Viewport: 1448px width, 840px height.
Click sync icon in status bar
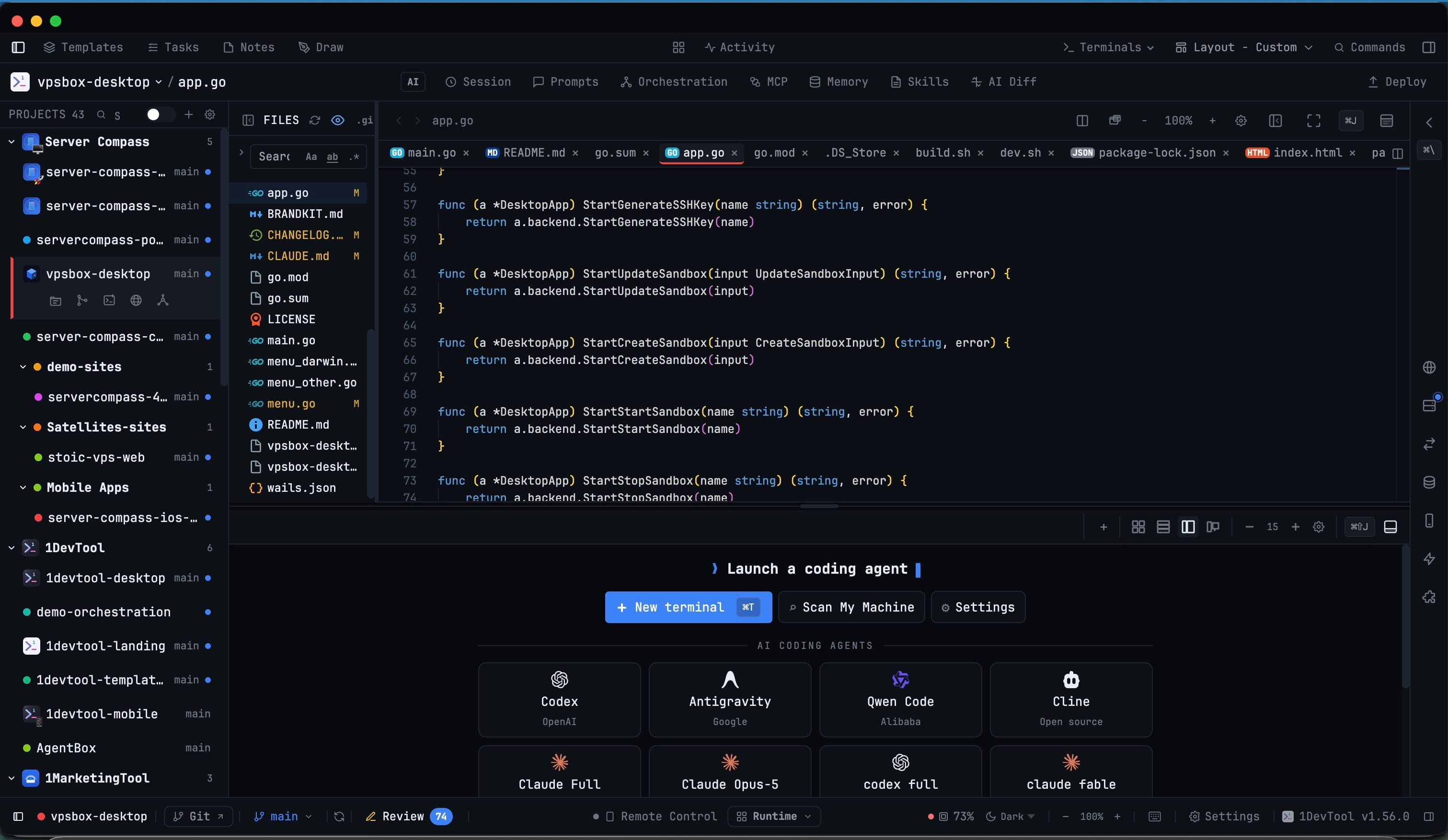(339, 817)
